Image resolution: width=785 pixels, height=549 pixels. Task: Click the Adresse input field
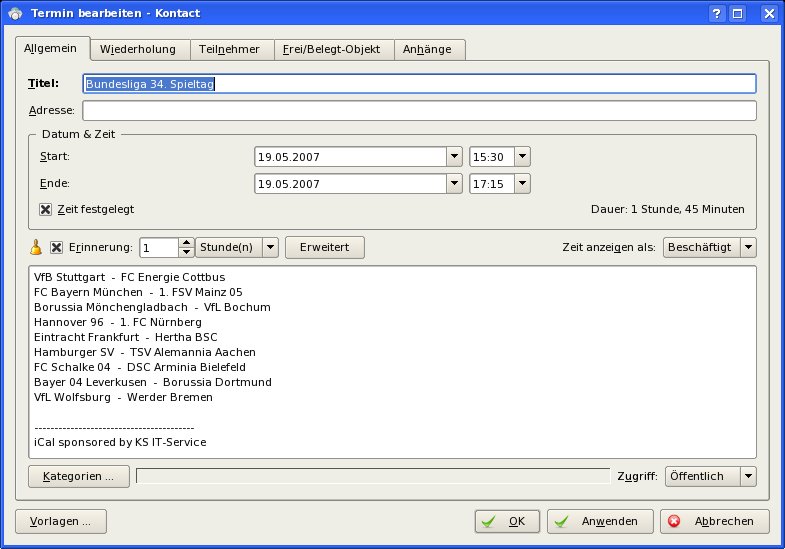point(419,111)
